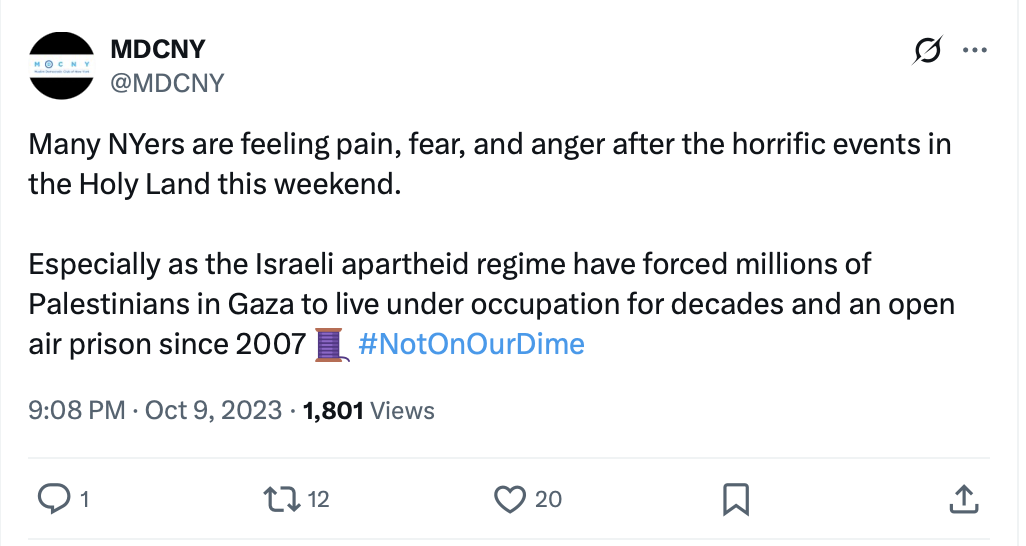This screenshot has height=546, width=1026.
Task: Click the reply speech bubble icon
Action: click(52, 498)
